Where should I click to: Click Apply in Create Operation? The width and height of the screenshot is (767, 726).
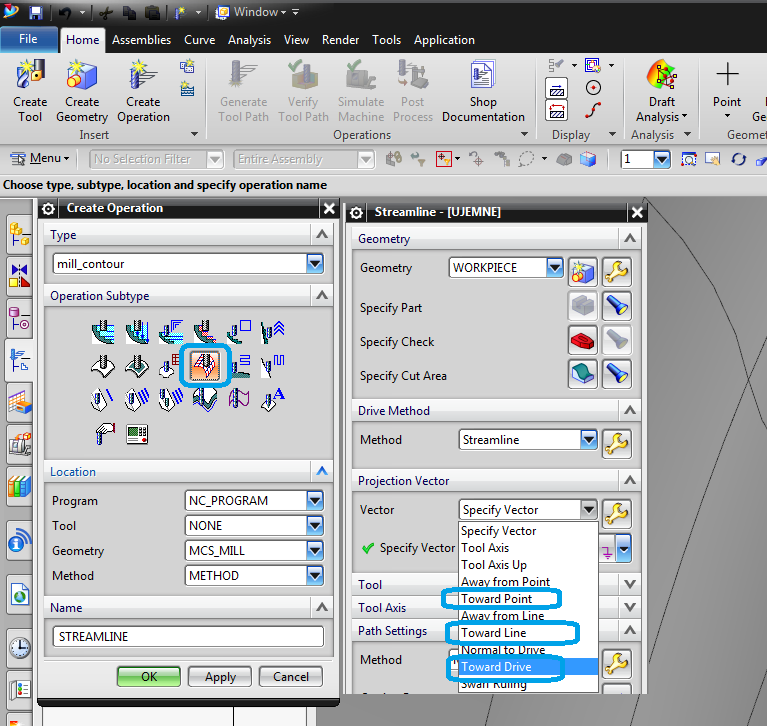[x=220, y=677]
